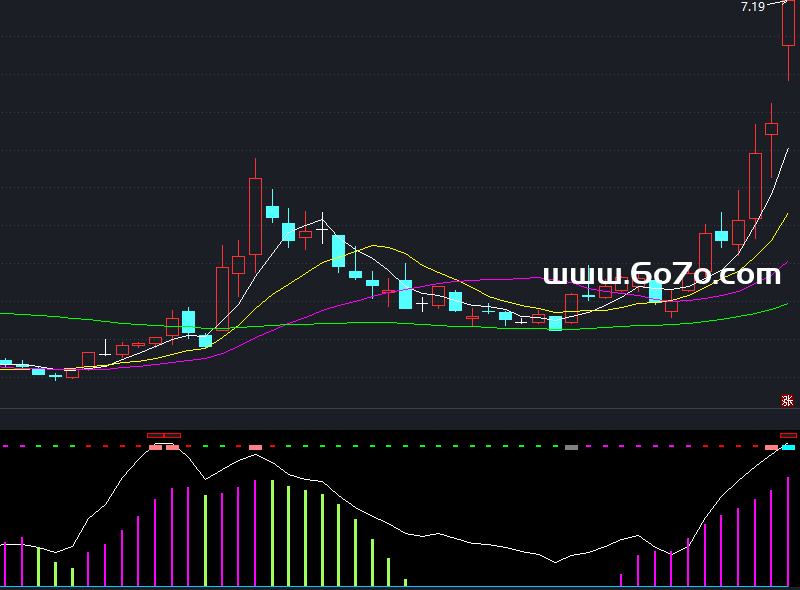
Task: Open the www.6o7o.com watermark link
Action: click(x=661, y=275)
